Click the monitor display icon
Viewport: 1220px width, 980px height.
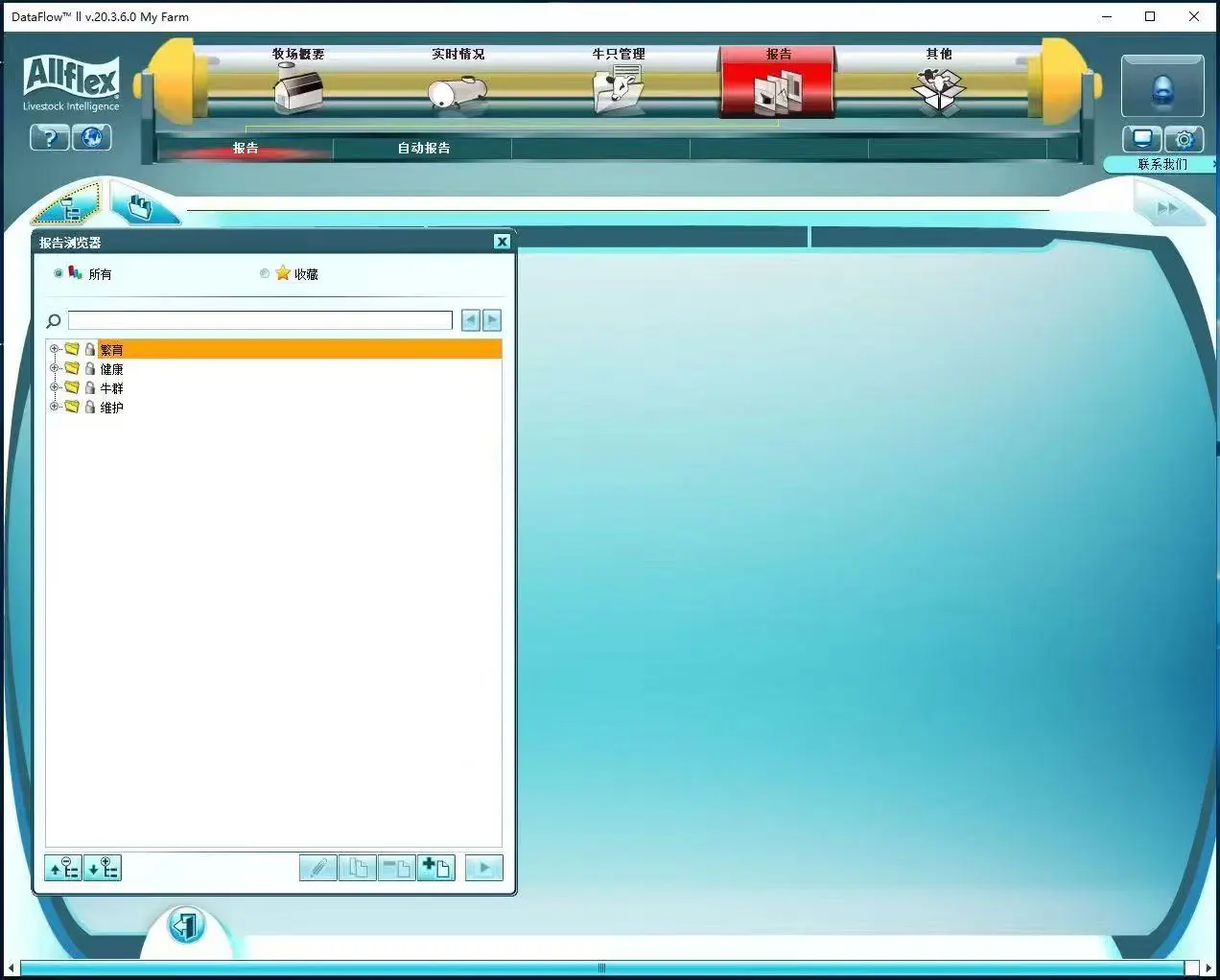click(x=1141, y=139)
